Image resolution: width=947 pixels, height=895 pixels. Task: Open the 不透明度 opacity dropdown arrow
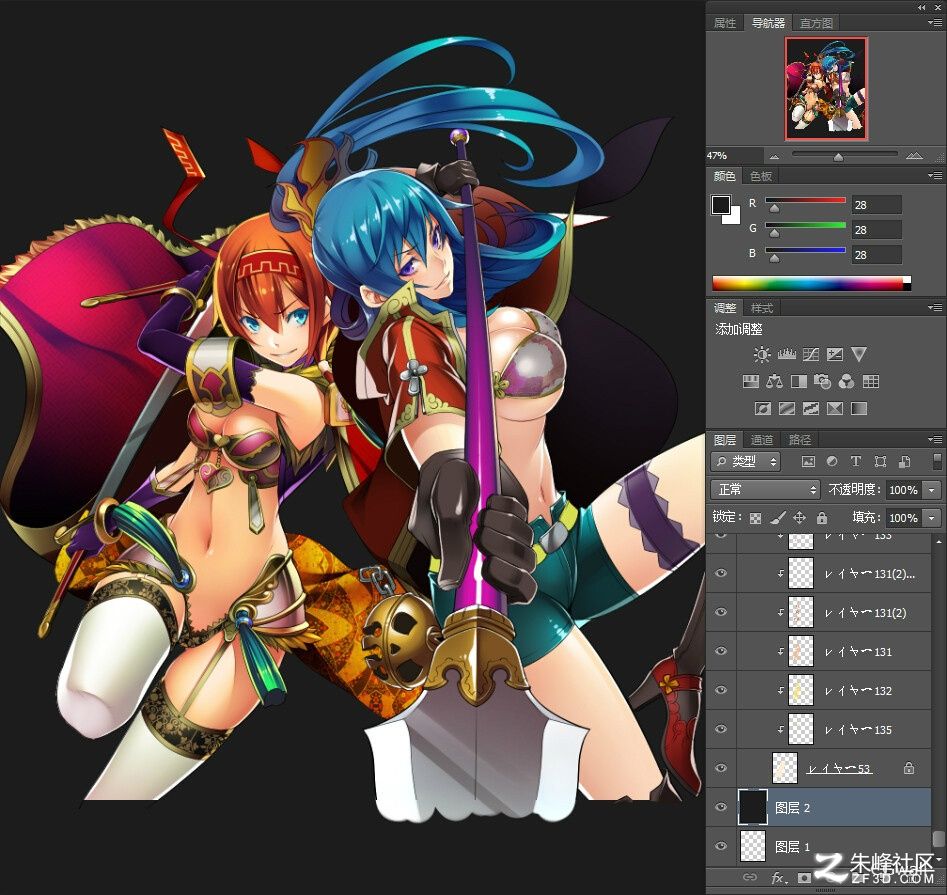(x=933, y=490)
